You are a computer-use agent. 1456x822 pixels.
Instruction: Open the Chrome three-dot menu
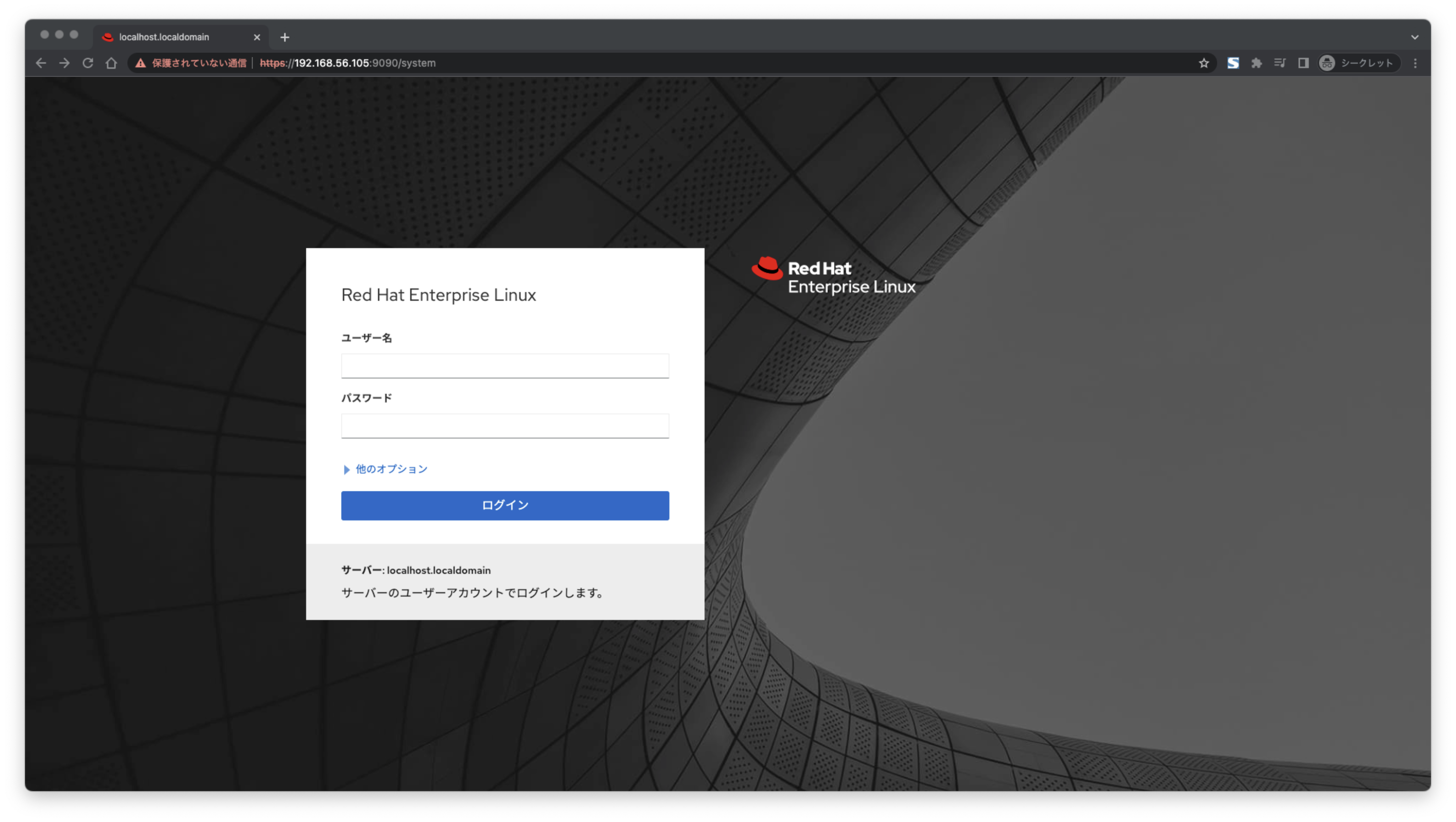pos(1415,63)
